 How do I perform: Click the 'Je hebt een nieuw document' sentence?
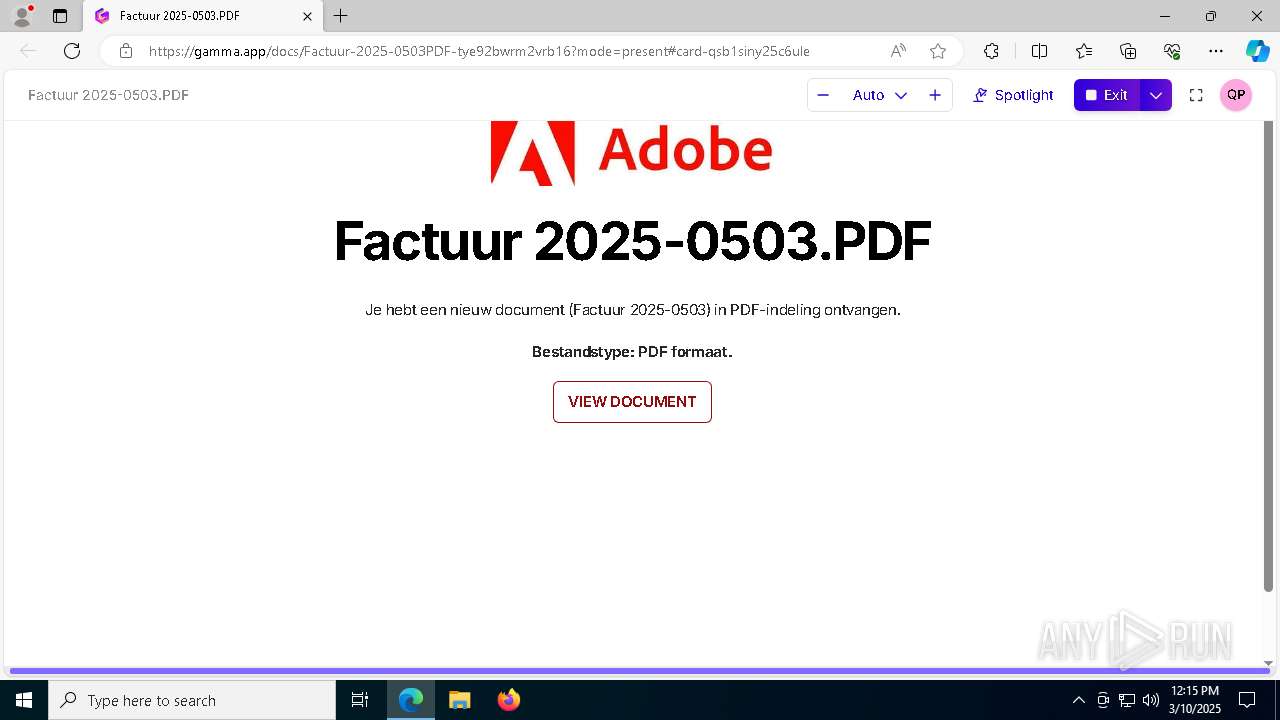[x=633, y=310]
